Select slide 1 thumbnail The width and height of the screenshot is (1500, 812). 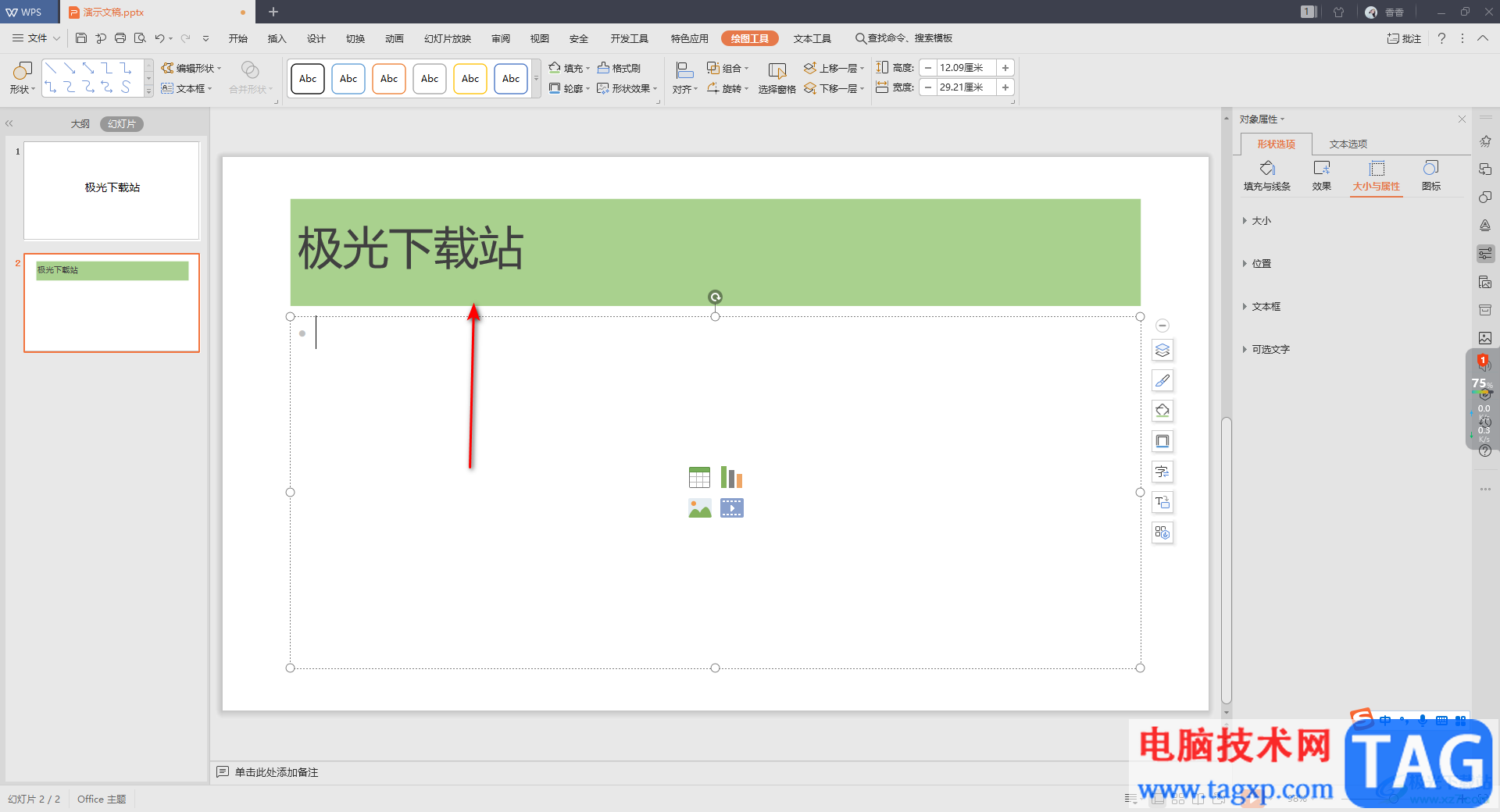click(x=112, y=191)
